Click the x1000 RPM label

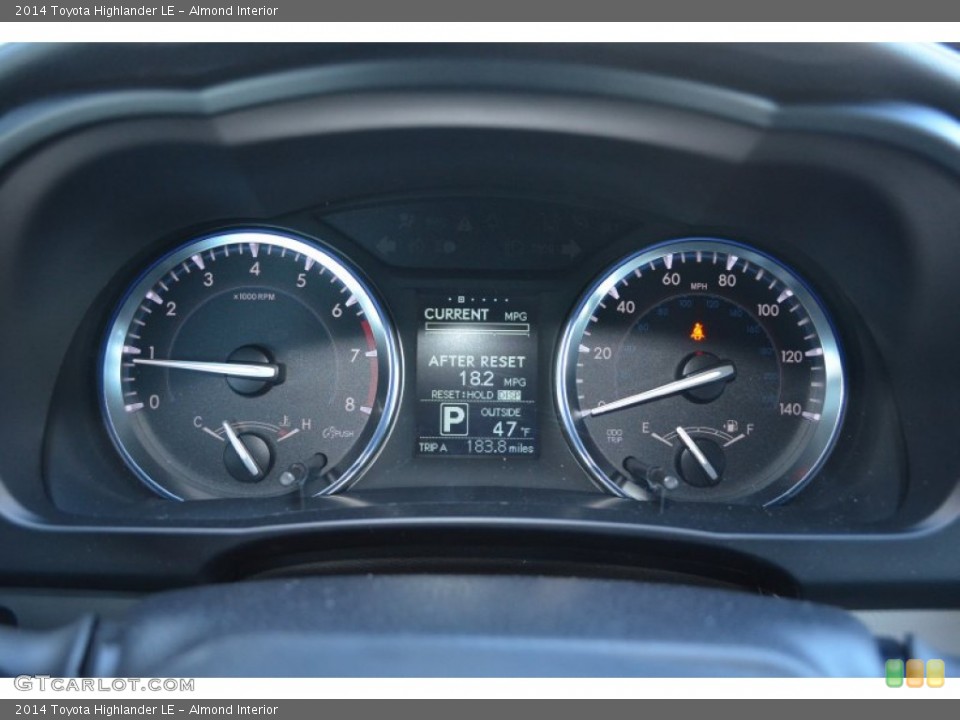(254, 296)
